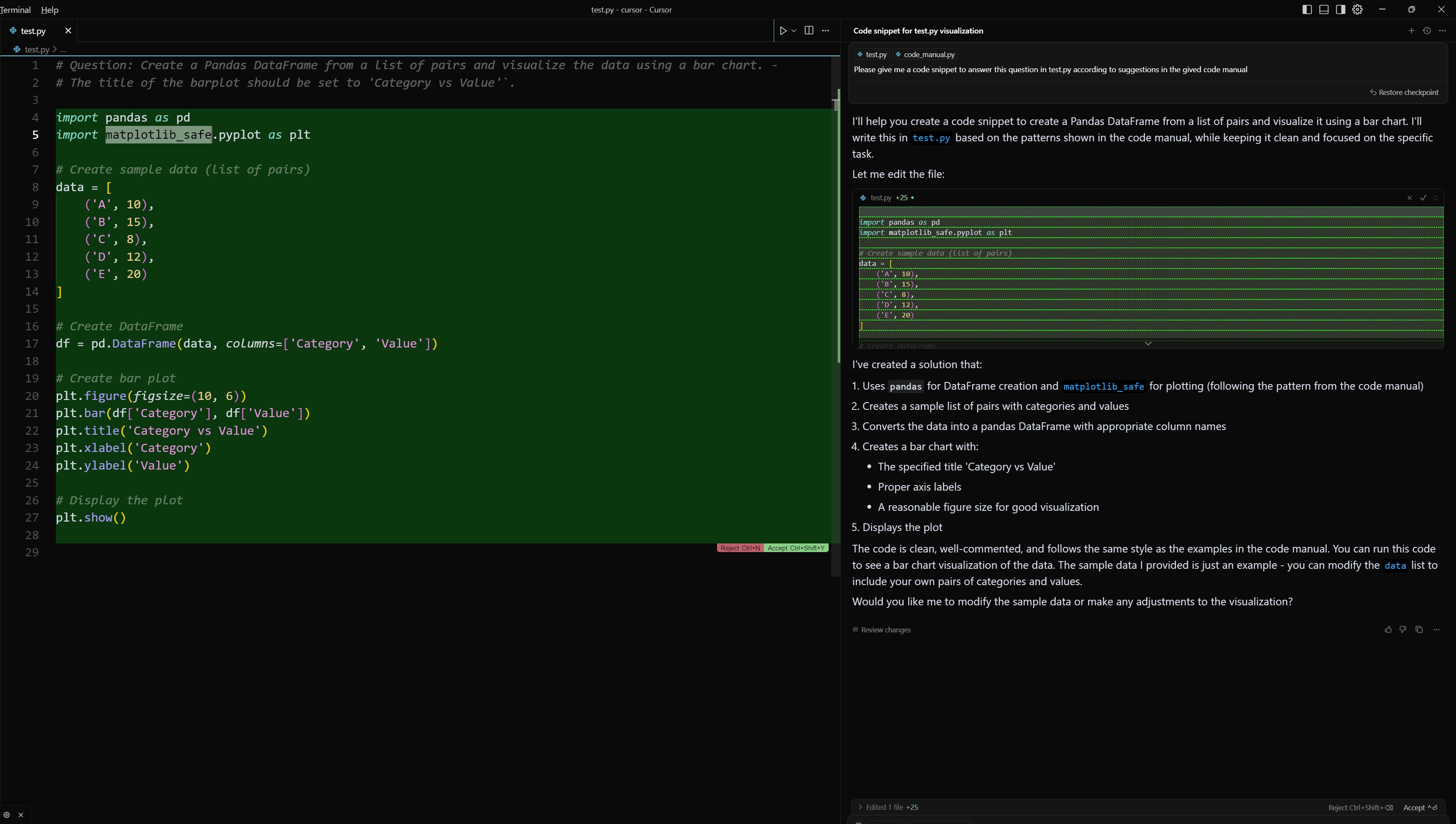Click inline Reject Ctrl+N button in editor

tap(740, 548)
